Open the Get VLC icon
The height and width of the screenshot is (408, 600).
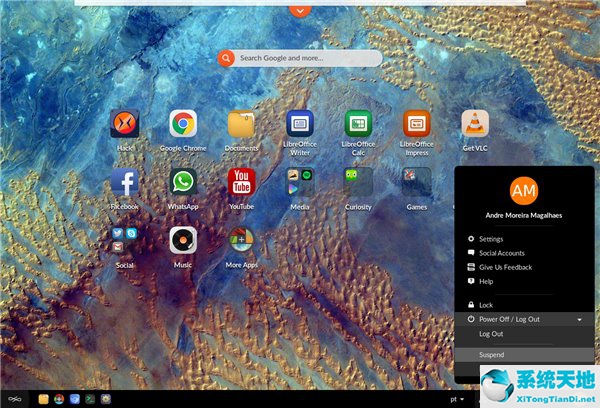[x=475, y=124]
